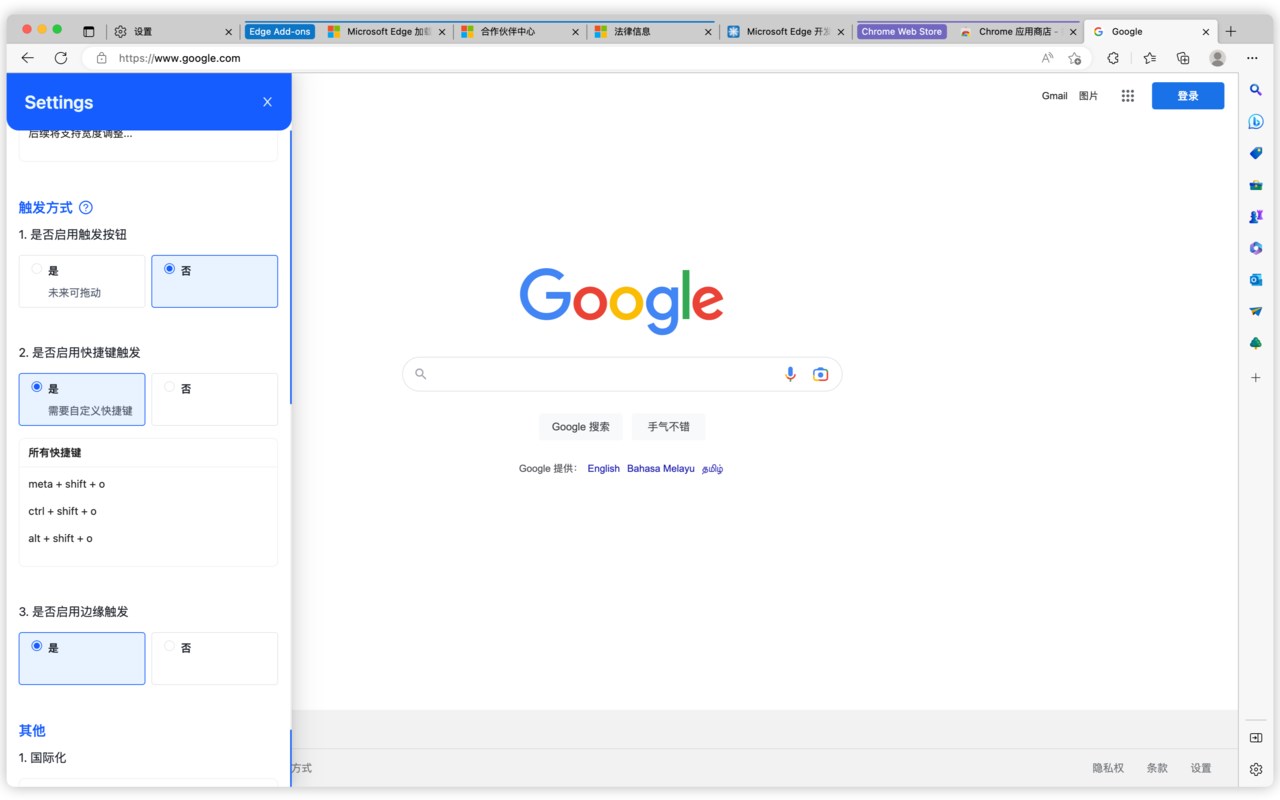Click the 手气不错 button

pyautogui.click(x=668, y=427)
